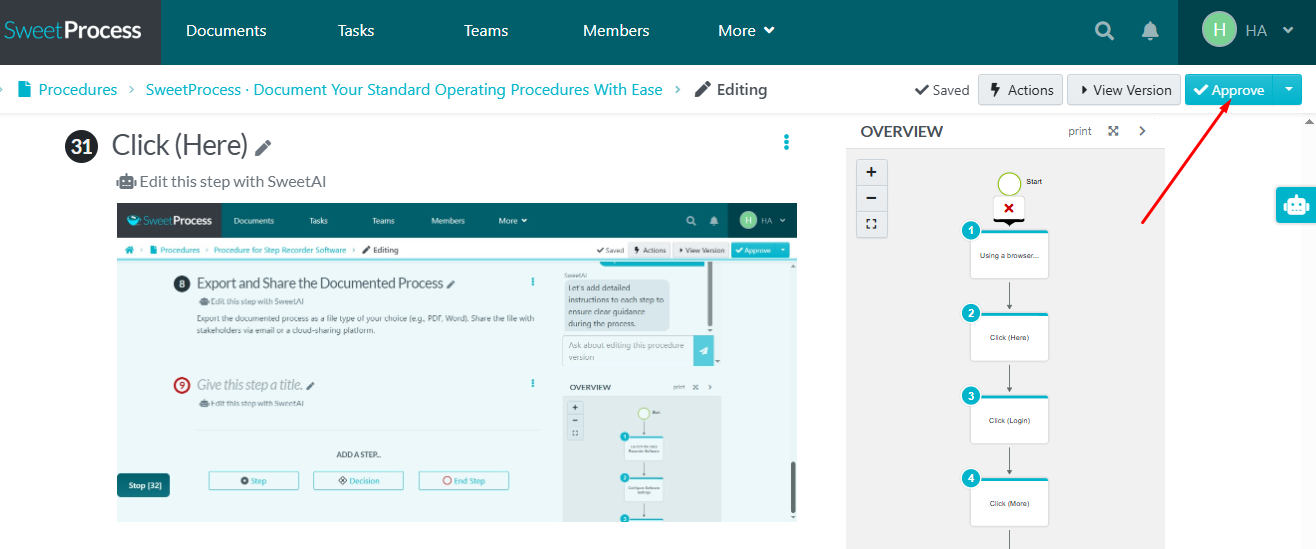Click the step 31 screenshot image

(457, 362)
